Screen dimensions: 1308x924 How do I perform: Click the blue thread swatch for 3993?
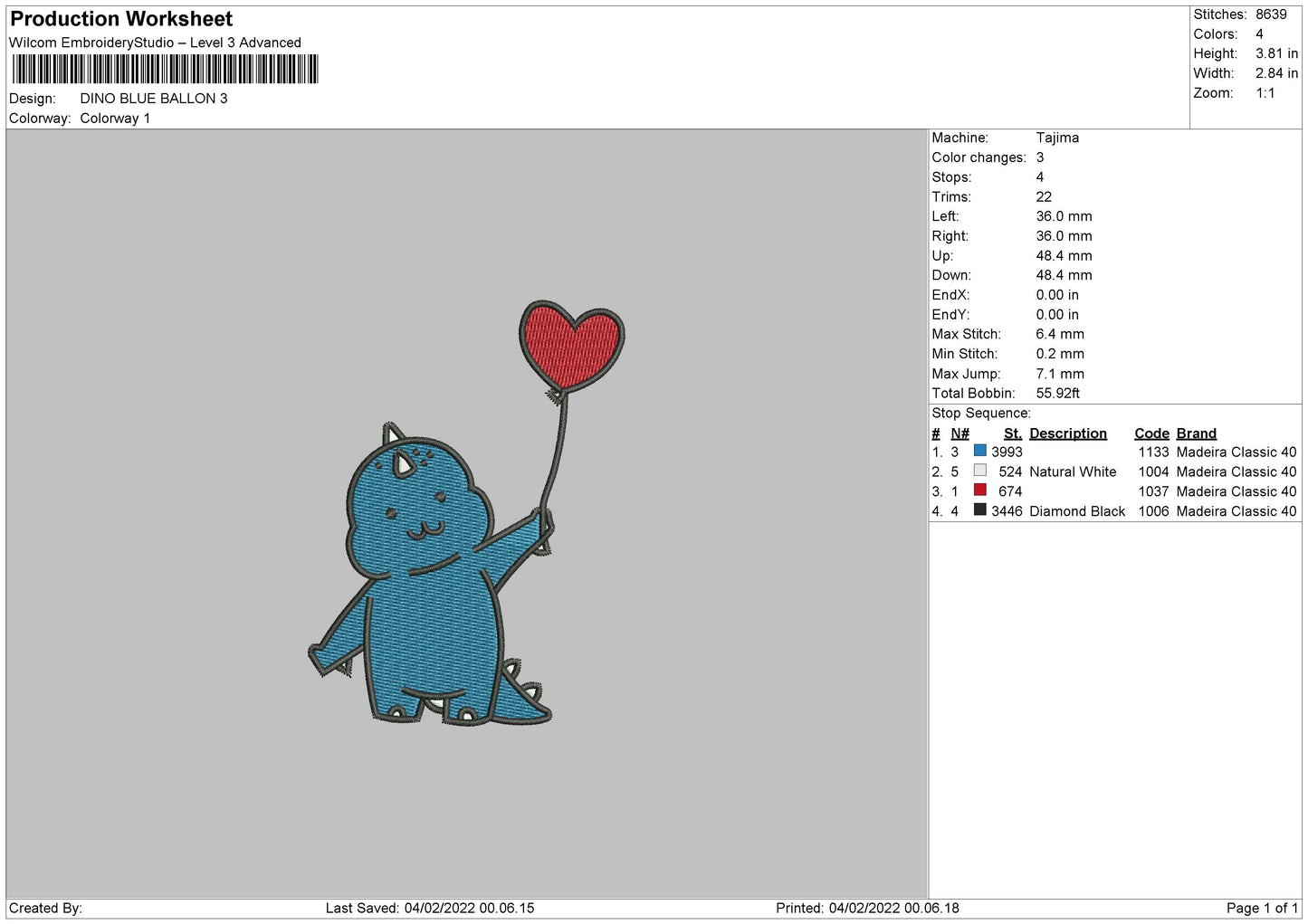(x=979, y=451)
